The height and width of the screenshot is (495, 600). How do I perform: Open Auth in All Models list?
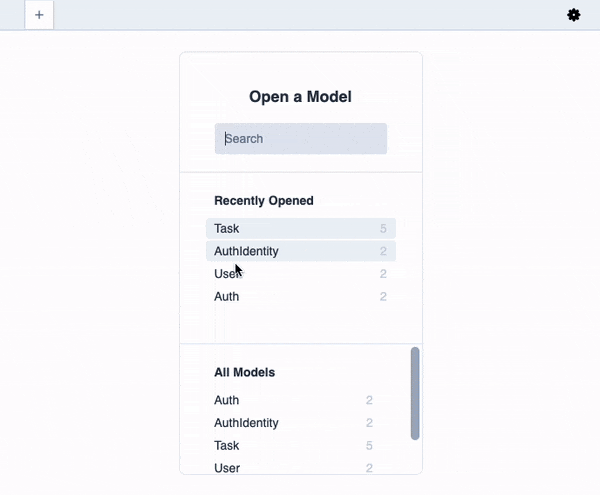[x=227, y=401]
